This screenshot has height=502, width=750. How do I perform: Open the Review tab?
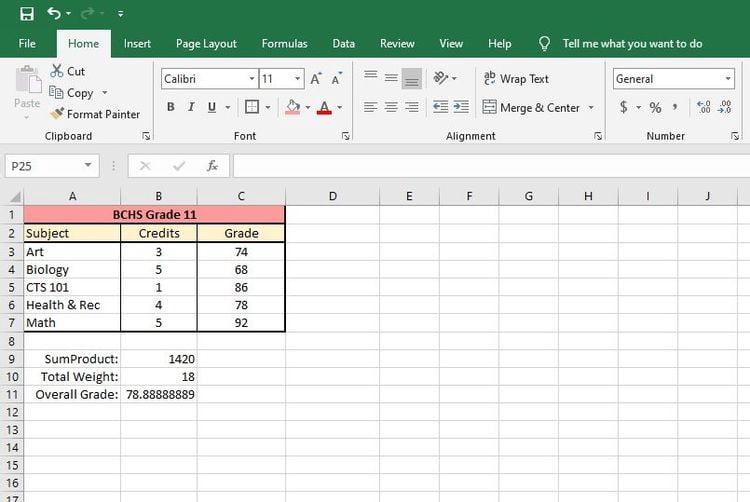click(x=397, y=44)
